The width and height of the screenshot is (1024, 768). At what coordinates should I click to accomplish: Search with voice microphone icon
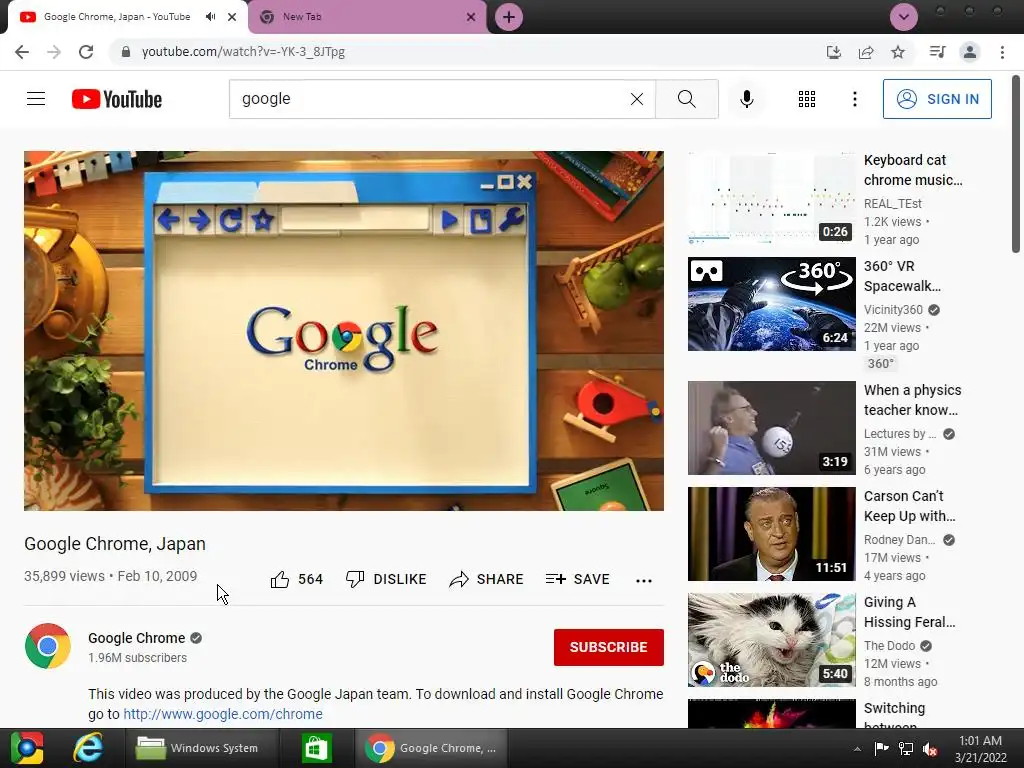(746, 99)
